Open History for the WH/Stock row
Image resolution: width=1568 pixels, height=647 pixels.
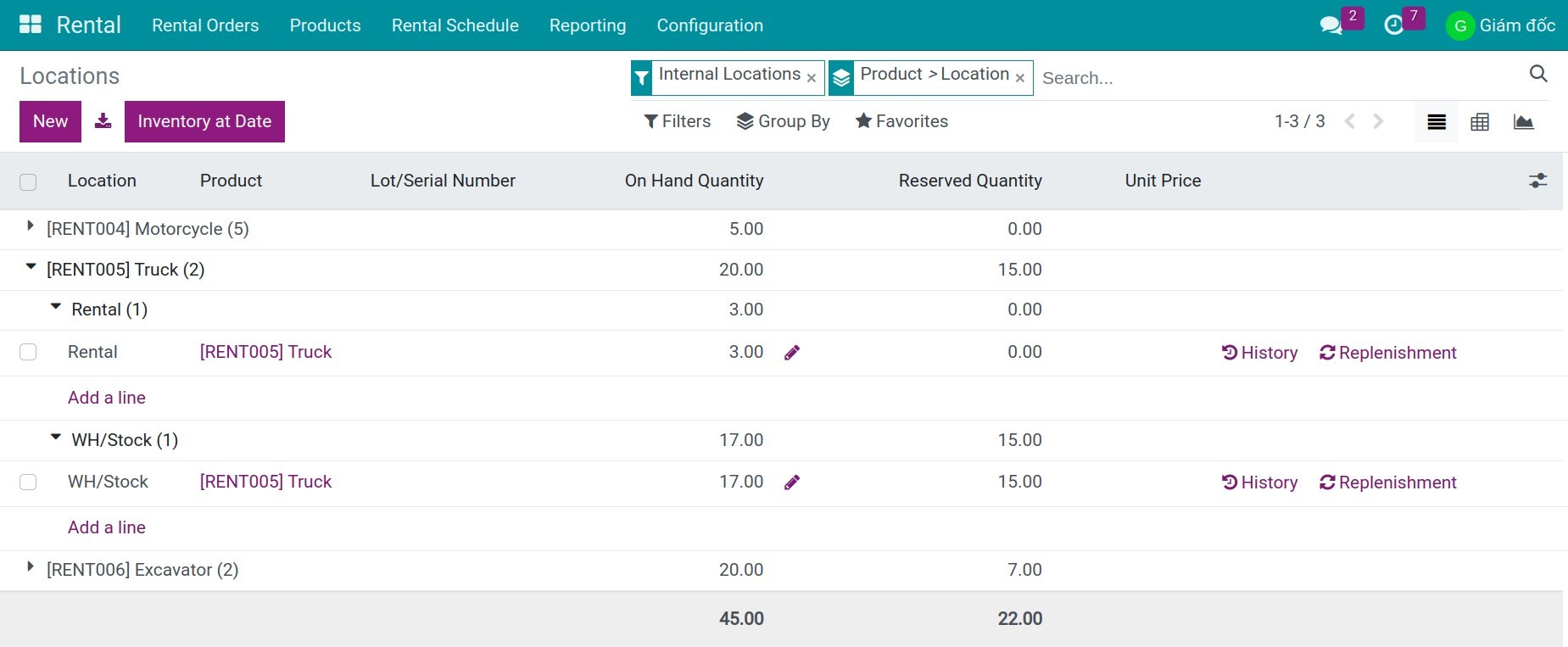pyautogui.click(x=1260, y=482)
